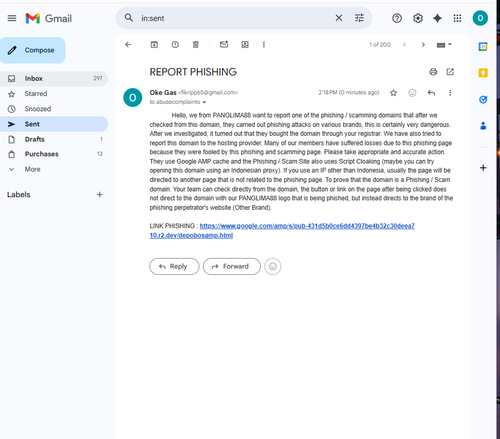Select the Sent folder
500x439 pixels.
[54, 124]
